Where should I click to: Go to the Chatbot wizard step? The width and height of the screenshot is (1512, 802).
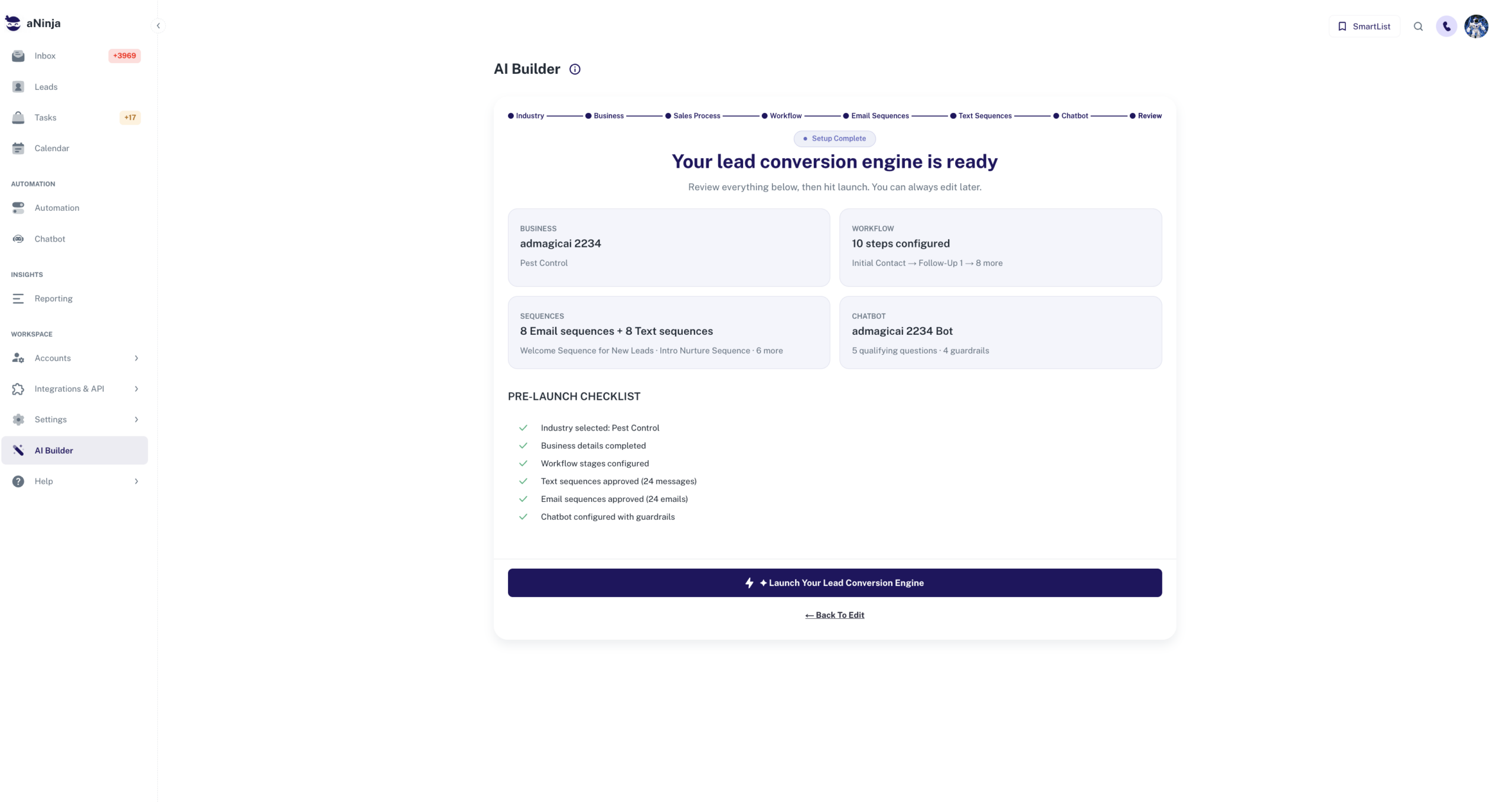click(x=1071, y=116)
